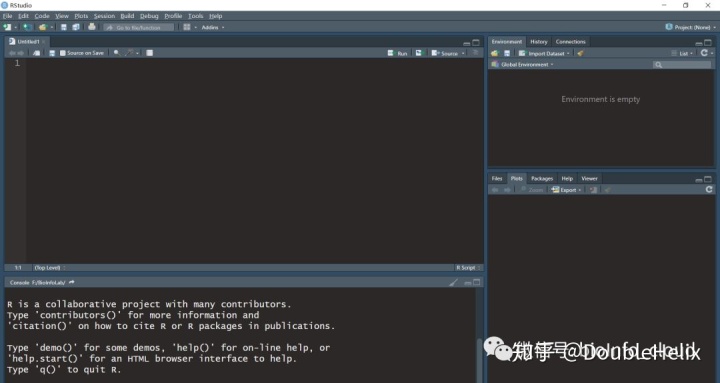Clear the console with broom icon
720x383 pixels.
(454, 282)
